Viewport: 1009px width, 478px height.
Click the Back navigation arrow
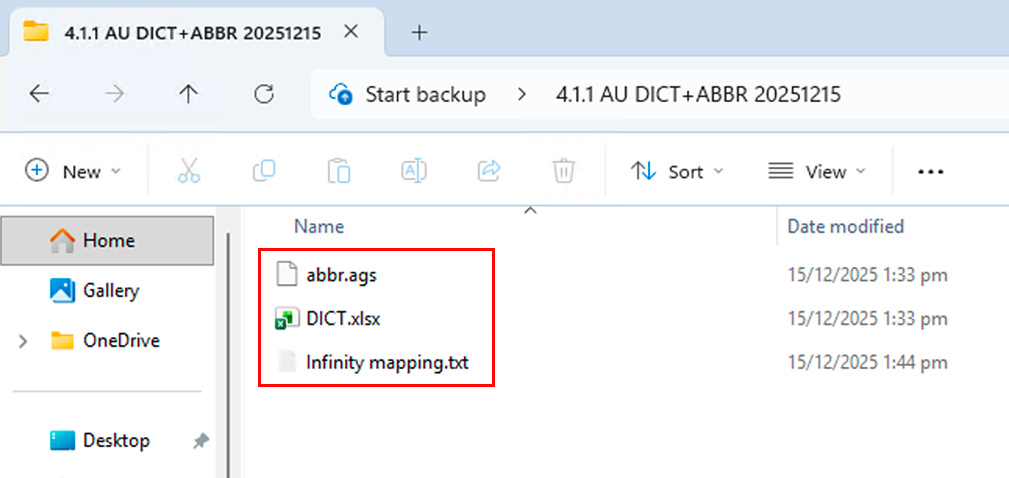(x=39, y=95)
